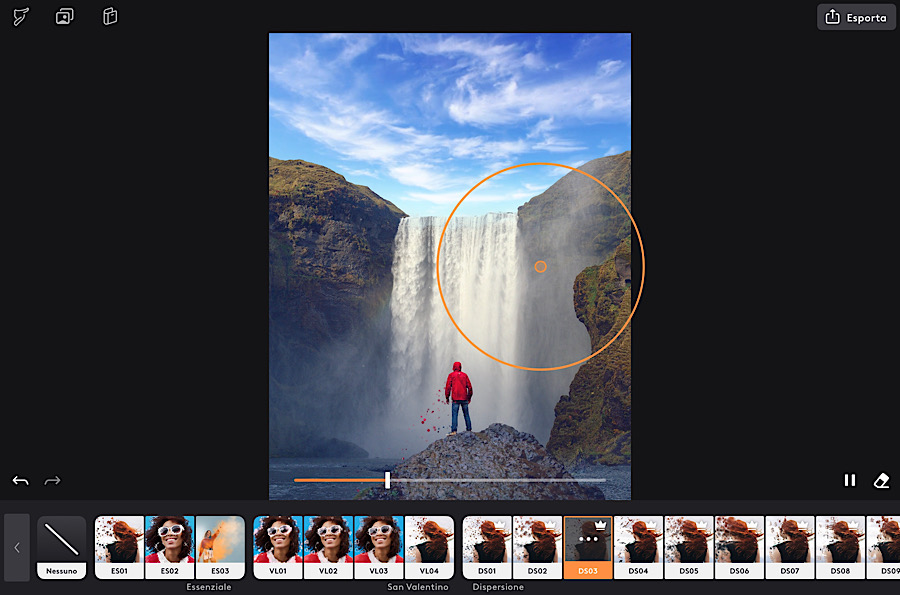Open the book guide icon

[110, 17]
